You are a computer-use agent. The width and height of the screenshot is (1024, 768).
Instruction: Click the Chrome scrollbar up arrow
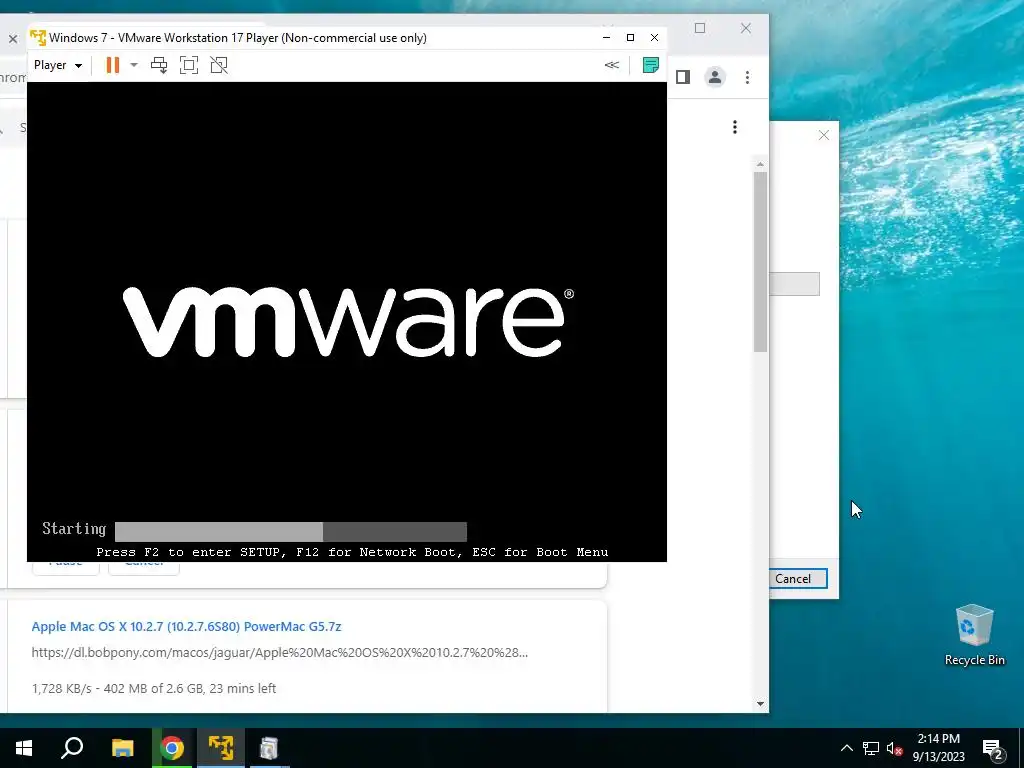pos(760,164)
